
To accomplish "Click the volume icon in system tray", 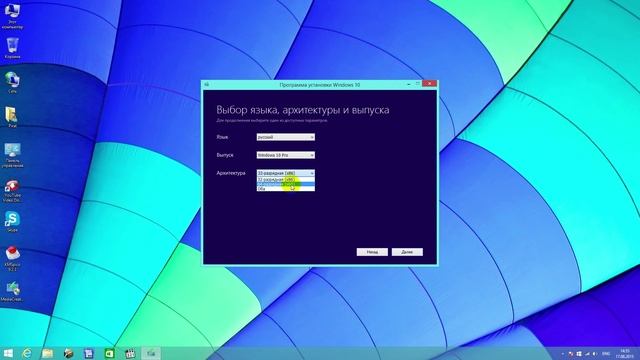I will (595, 354).
